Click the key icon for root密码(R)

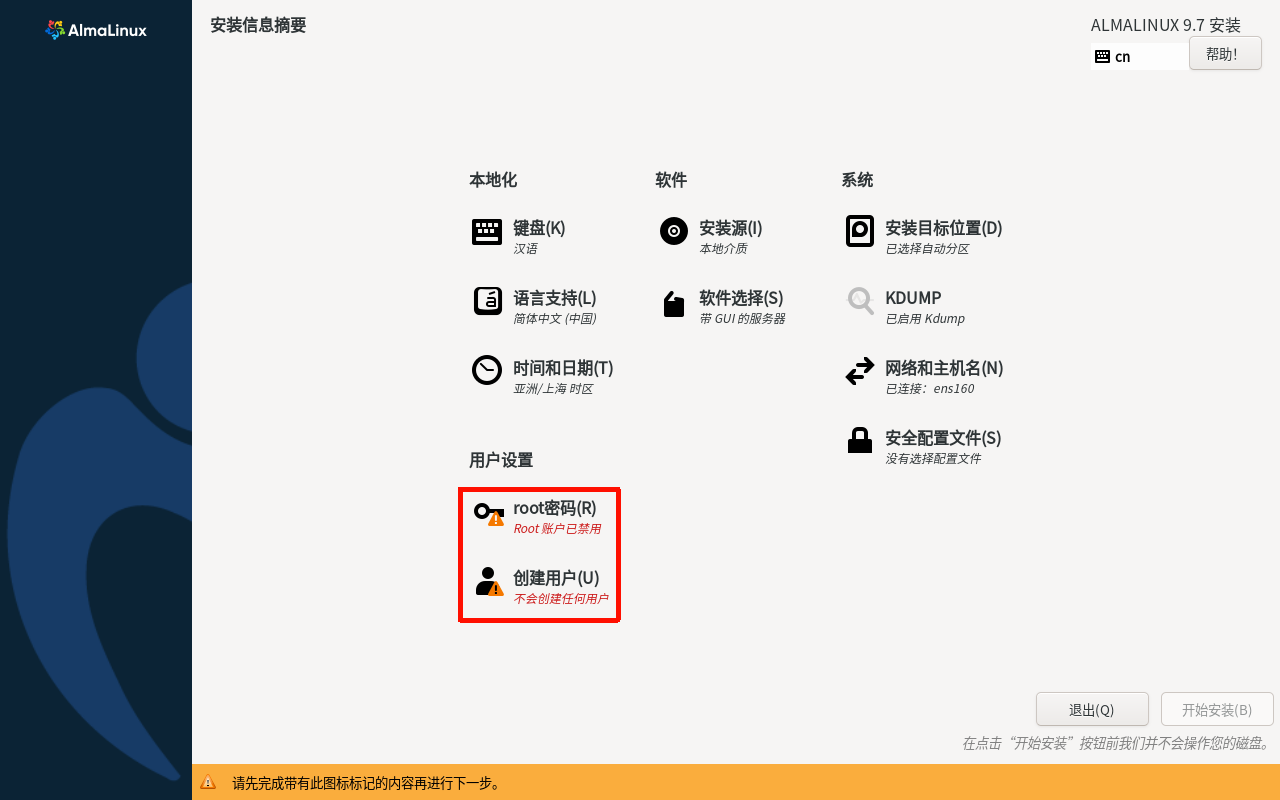coord(489,514)
